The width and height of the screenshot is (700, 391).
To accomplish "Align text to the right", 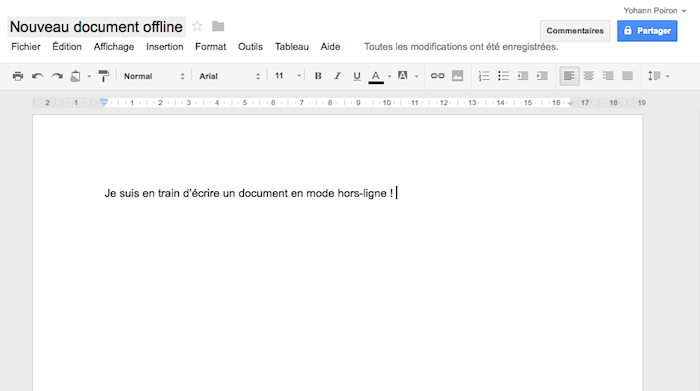I will click(x=608, y=76).
